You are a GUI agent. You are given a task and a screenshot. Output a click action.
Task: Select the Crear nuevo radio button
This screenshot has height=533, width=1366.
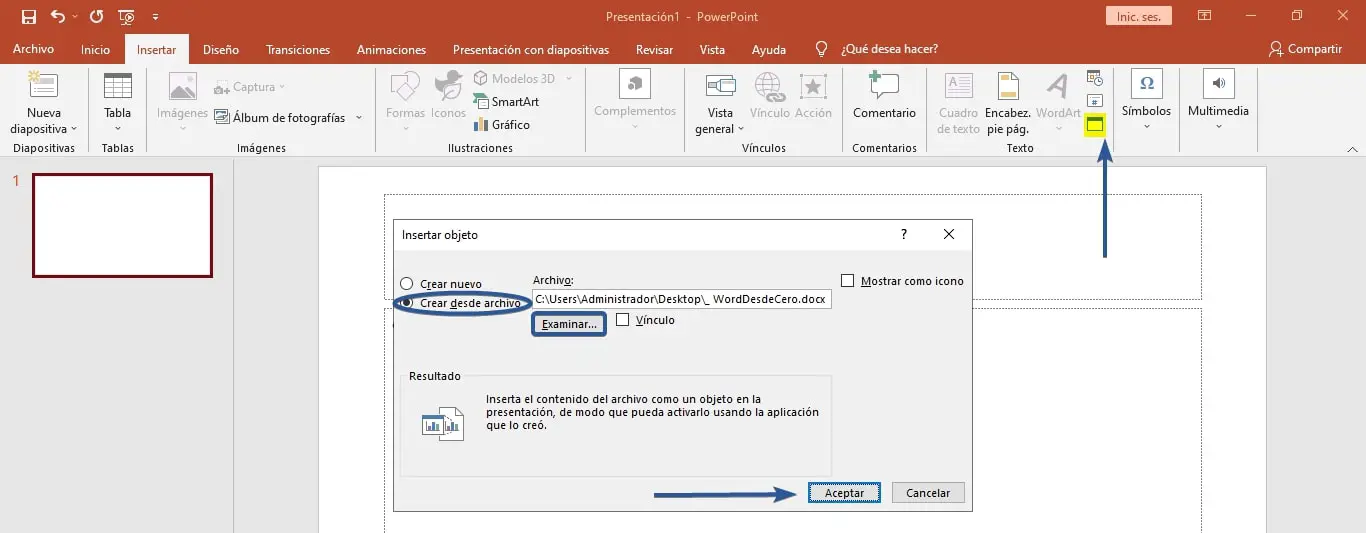pyautogui.click(x=406, y=284)
